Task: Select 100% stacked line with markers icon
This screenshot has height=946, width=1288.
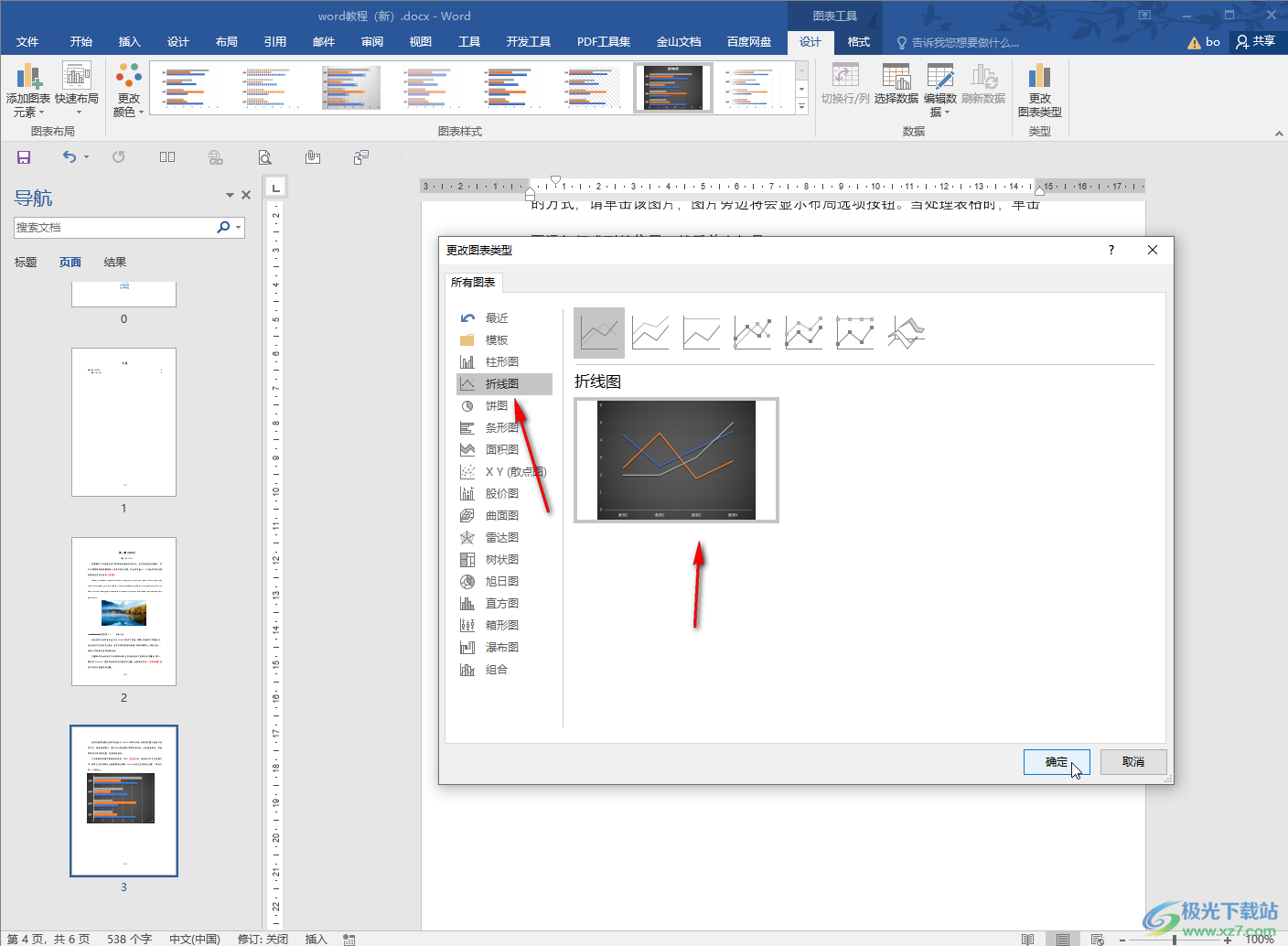Action: [855, 332]
